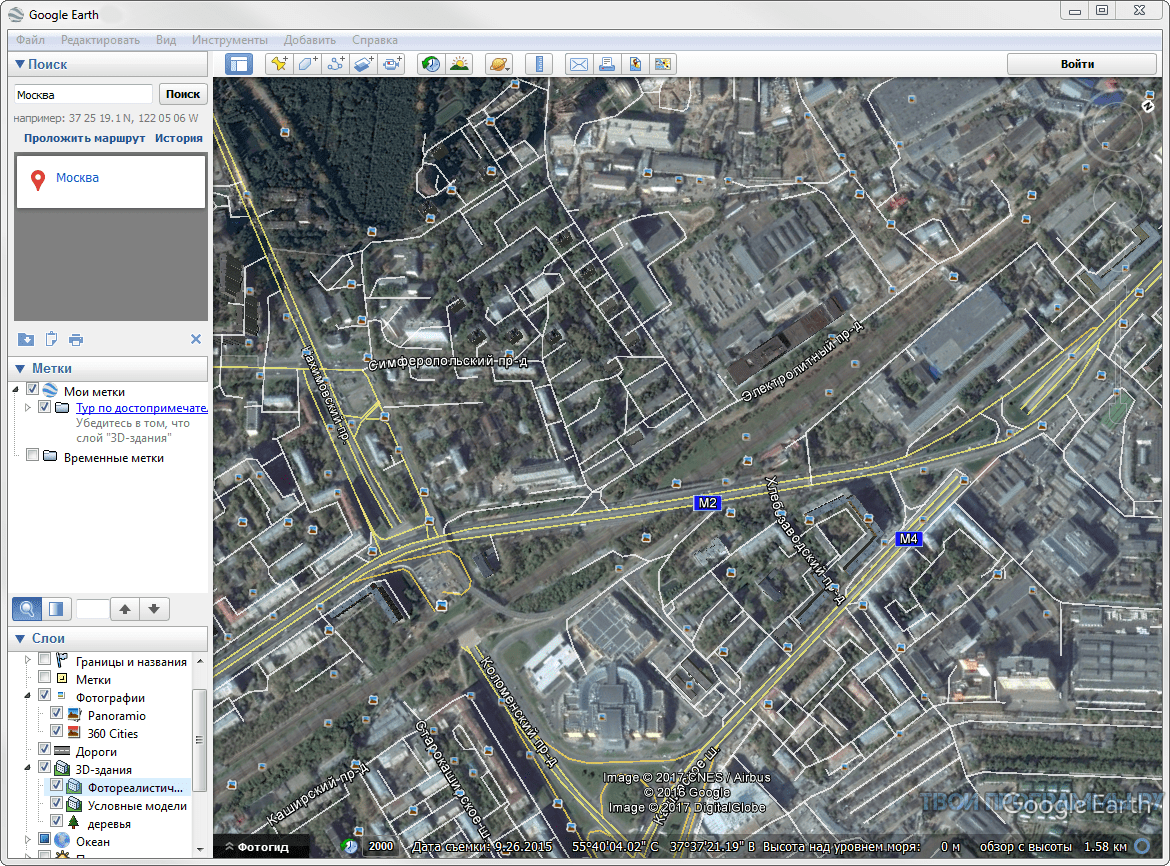Viewport: 1170px width, 866px height.
Task: Uncheck the Дороги layer checkbox
Action: (x=45, y=750)
